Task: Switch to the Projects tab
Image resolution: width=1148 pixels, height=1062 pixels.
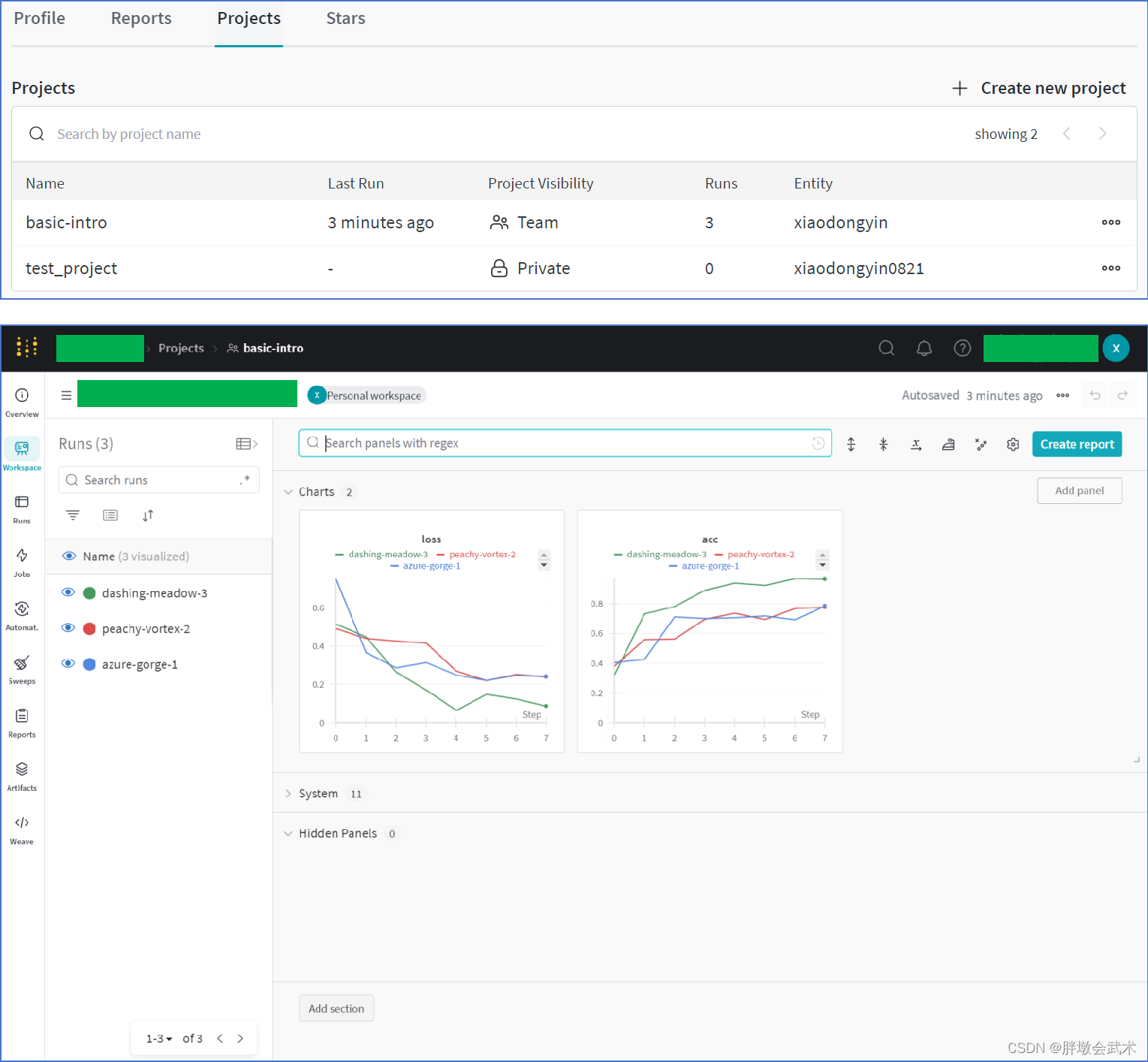Action: 249,19
